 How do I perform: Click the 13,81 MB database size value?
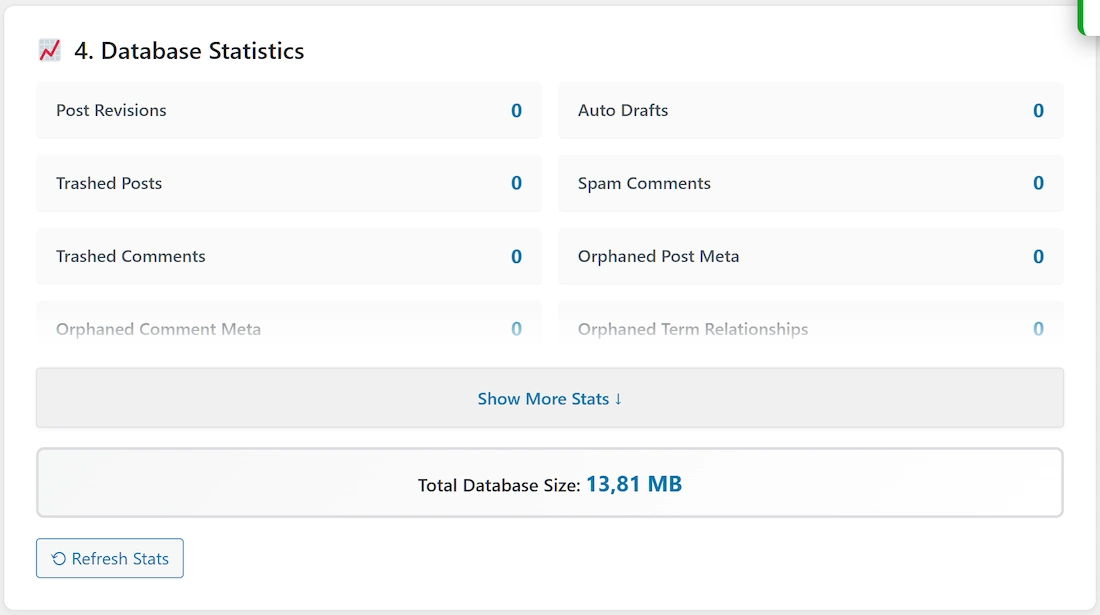pos(634,484)
